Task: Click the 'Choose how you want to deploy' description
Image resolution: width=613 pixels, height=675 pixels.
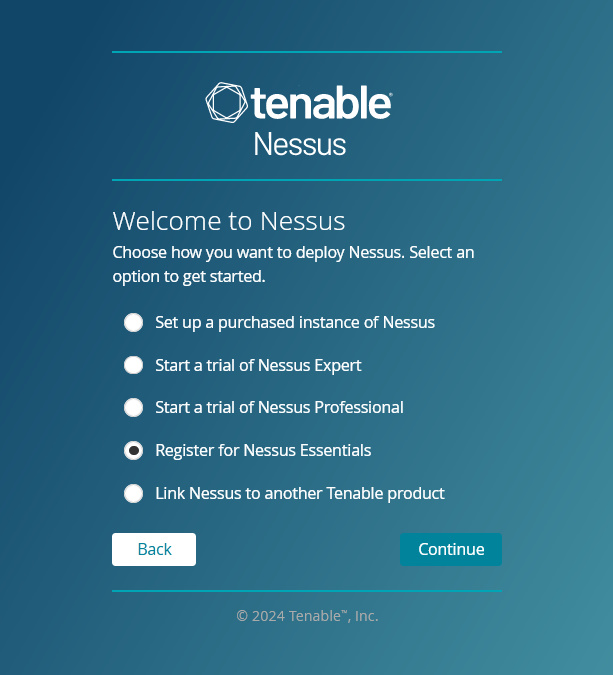Action: click(293, 264)
